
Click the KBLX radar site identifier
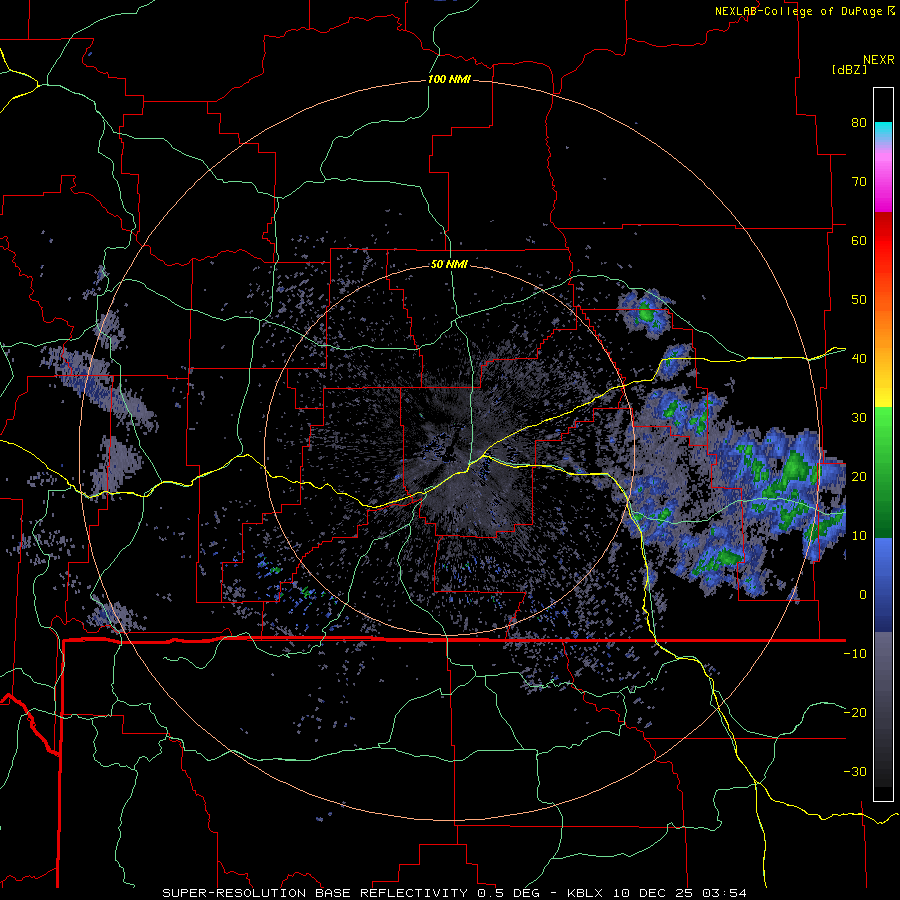tap(584, 893)
